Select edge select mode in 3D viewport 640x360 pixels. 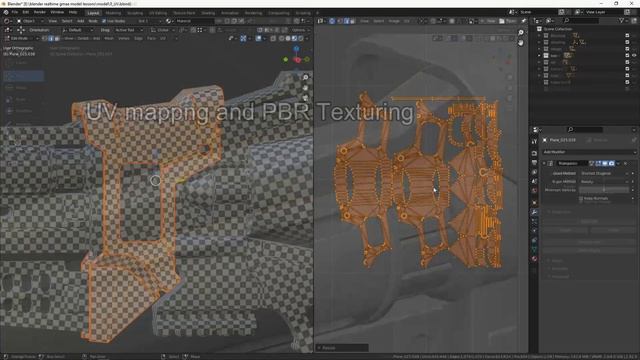coord(51,38)
